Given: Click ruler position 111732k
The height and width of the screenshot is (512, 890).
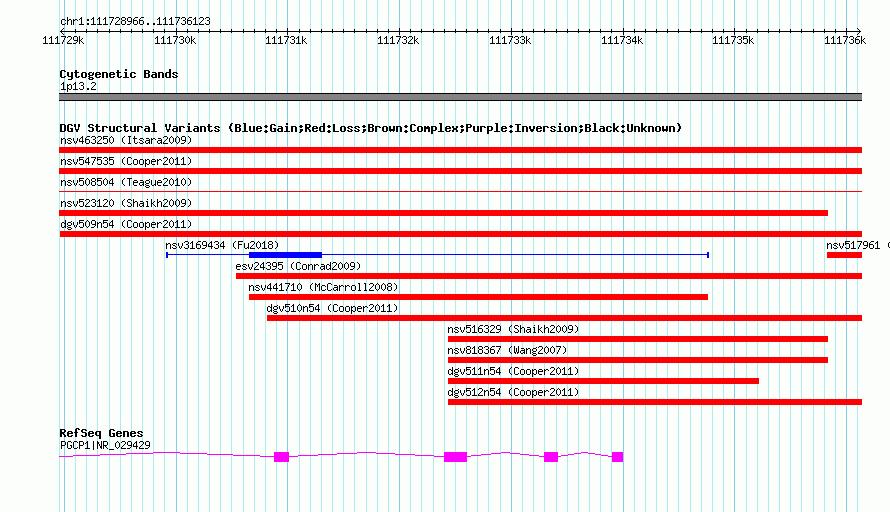Looking at the screenshot, I should [398, 40].
